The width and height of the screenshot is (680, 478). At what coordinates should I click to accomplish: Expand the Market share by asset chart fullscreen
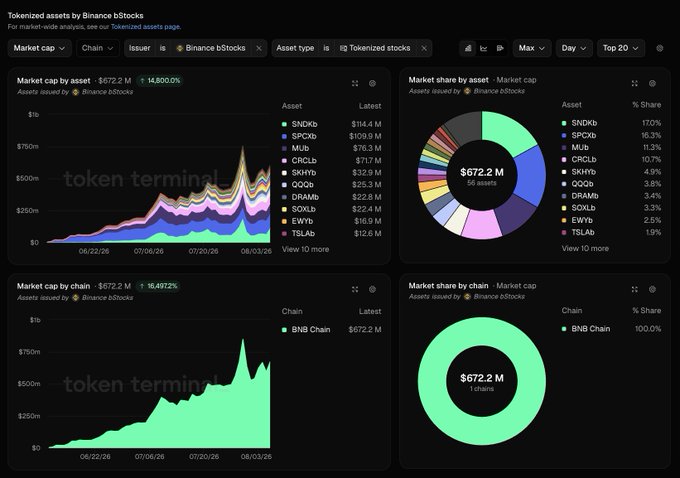click(x=635, y=83)
